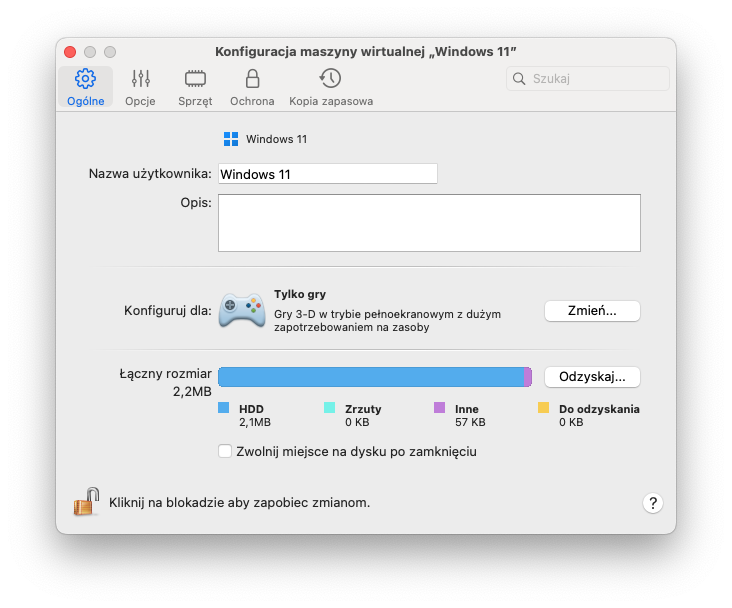Viewport: 732px width, 608px height.
Task: Click the Windows 11 name next to logo
Action: point(276,139)
